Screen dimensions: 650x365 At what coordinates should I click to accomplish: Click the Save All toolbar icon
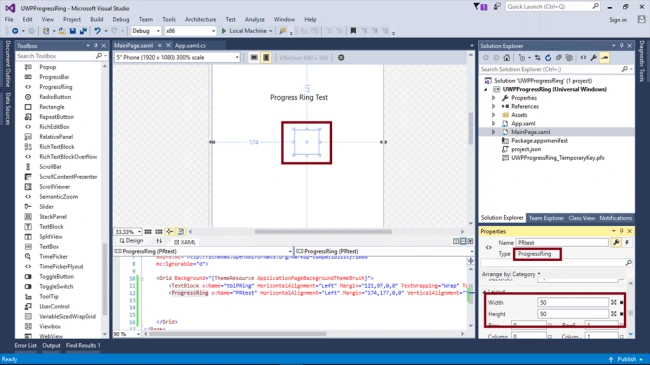(83, 31)
